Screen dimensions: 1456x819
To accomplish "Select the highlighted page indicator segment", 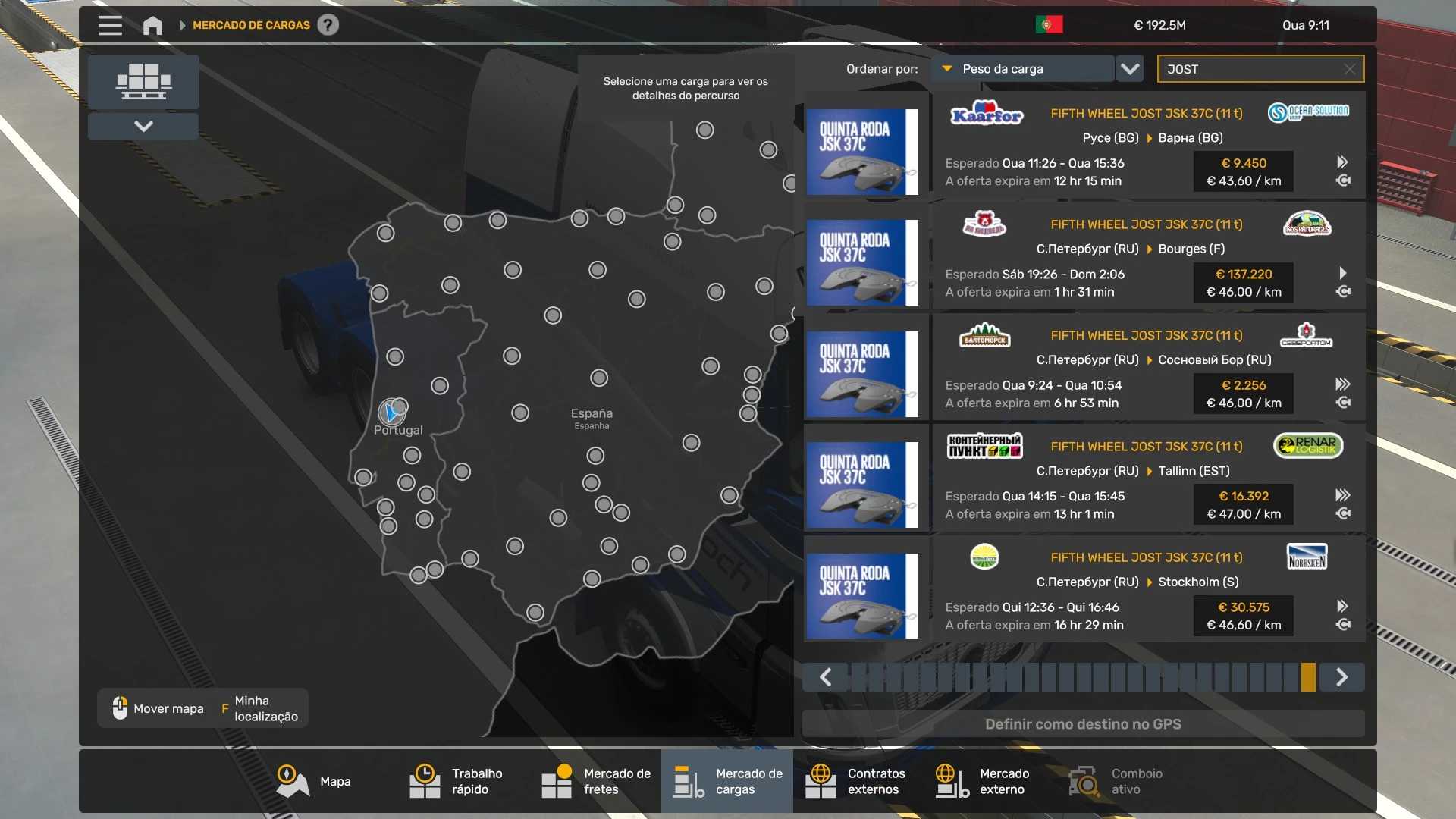I will click(1308, 677).
